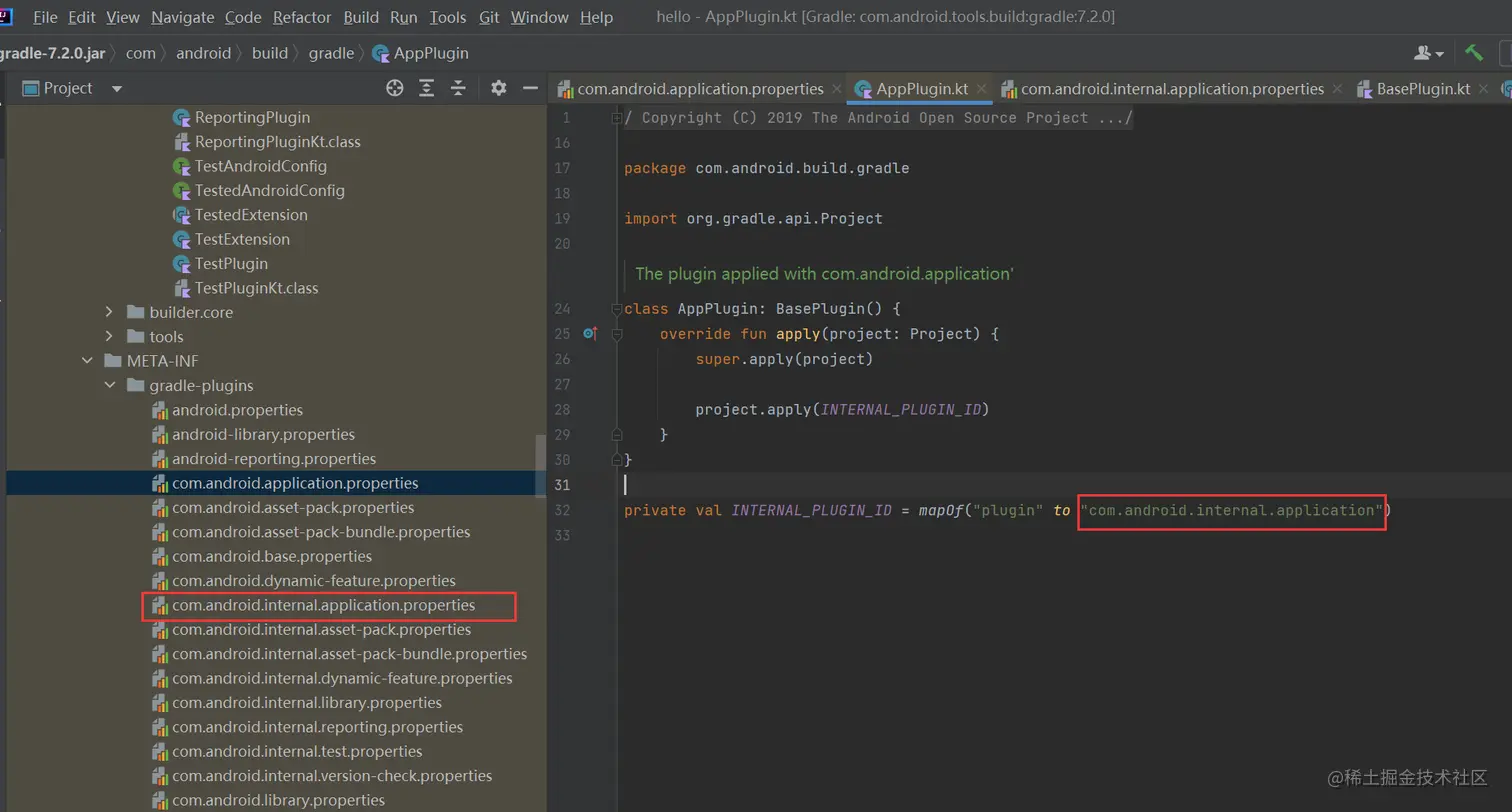
Task: Click the TestPlugin class icon
Action: pyautogui.click(x=181, y=264)
